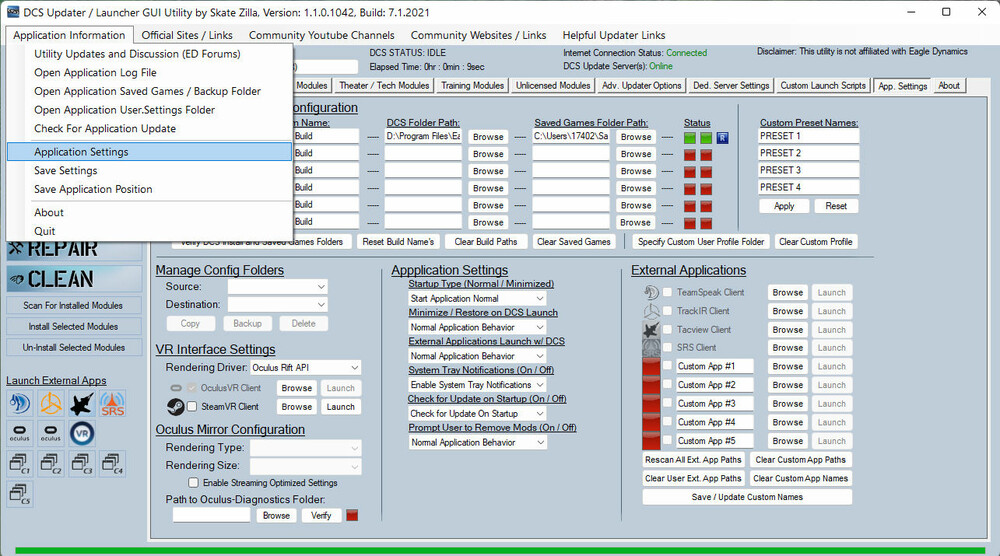Click the Custom App #1 name field

pyautogui.click(x=714, y=366)
